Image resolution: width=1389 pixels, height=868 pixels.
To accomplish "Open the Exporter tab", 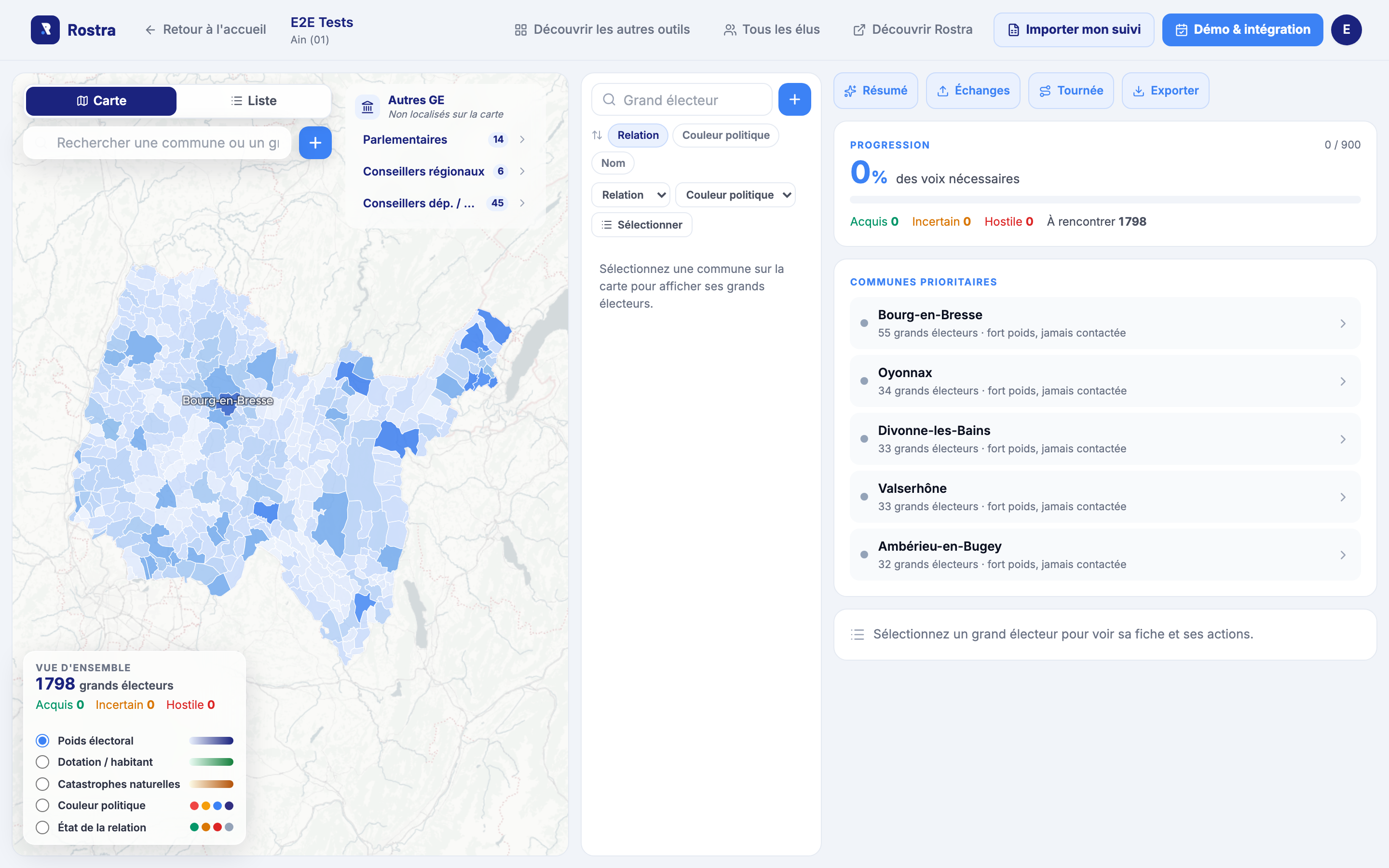I will (x=1165, y=91).
